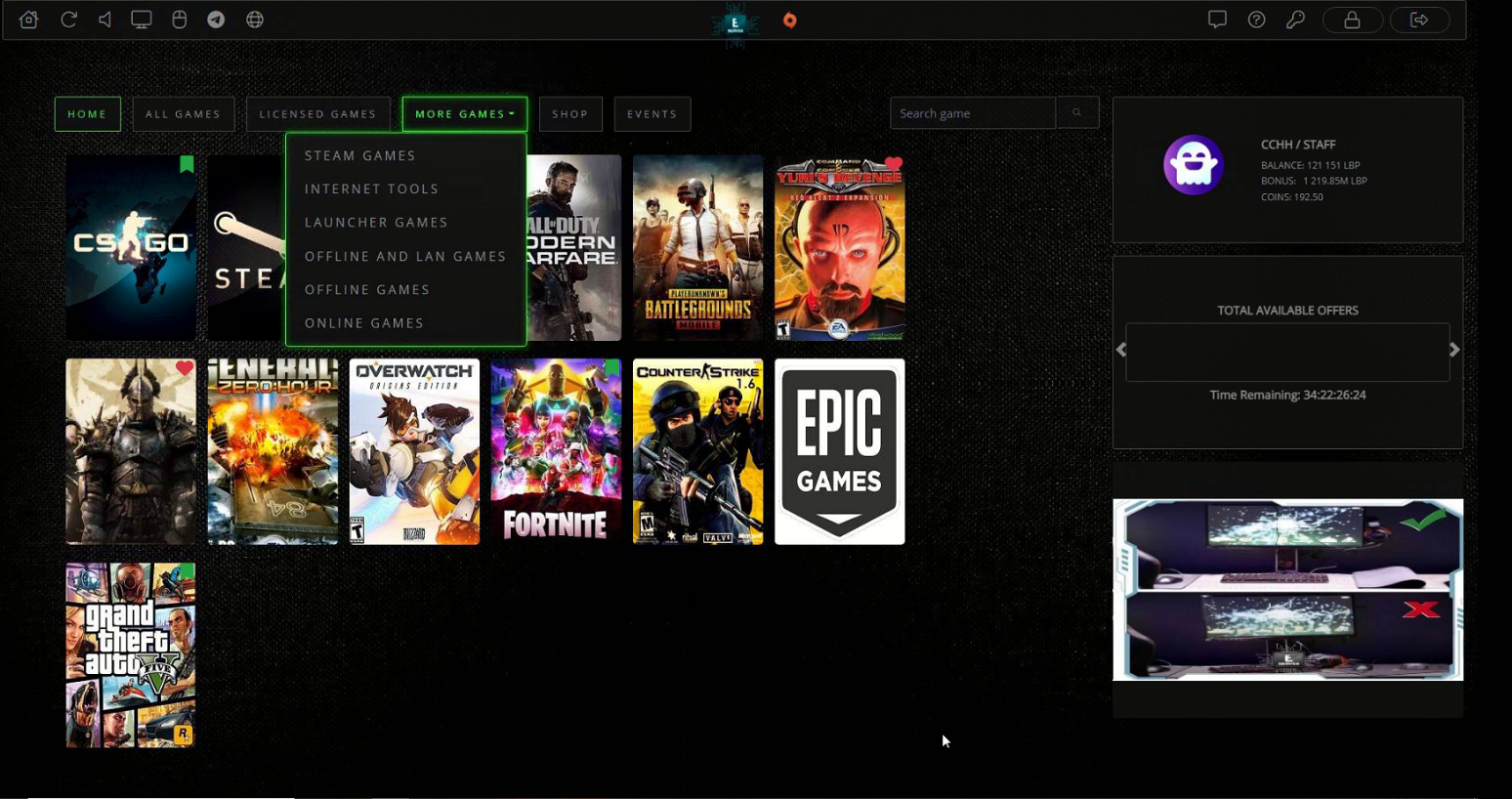This screenshot has width=1512, height=799.
Task: Open Generals Zero Hour tile
Action: pos(273,451)
